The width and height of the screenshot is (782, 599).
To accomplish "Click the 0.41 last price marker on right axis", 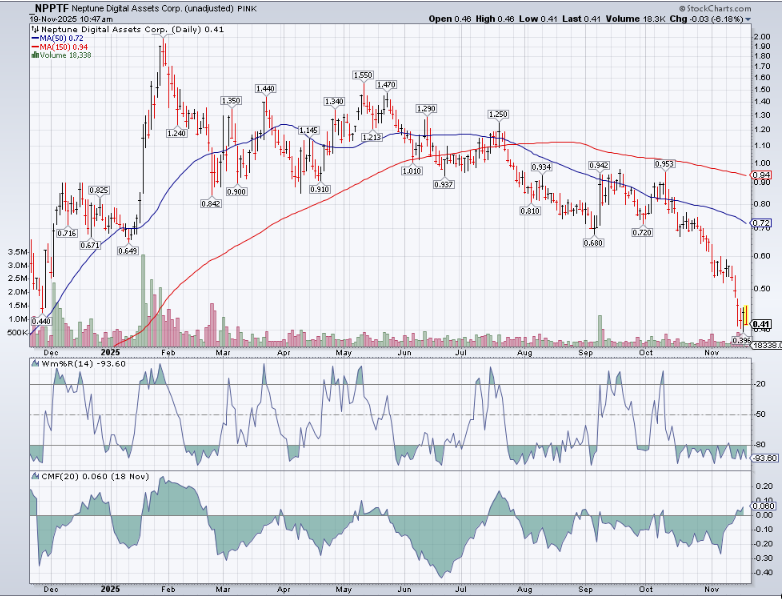I will click(760, 324).
